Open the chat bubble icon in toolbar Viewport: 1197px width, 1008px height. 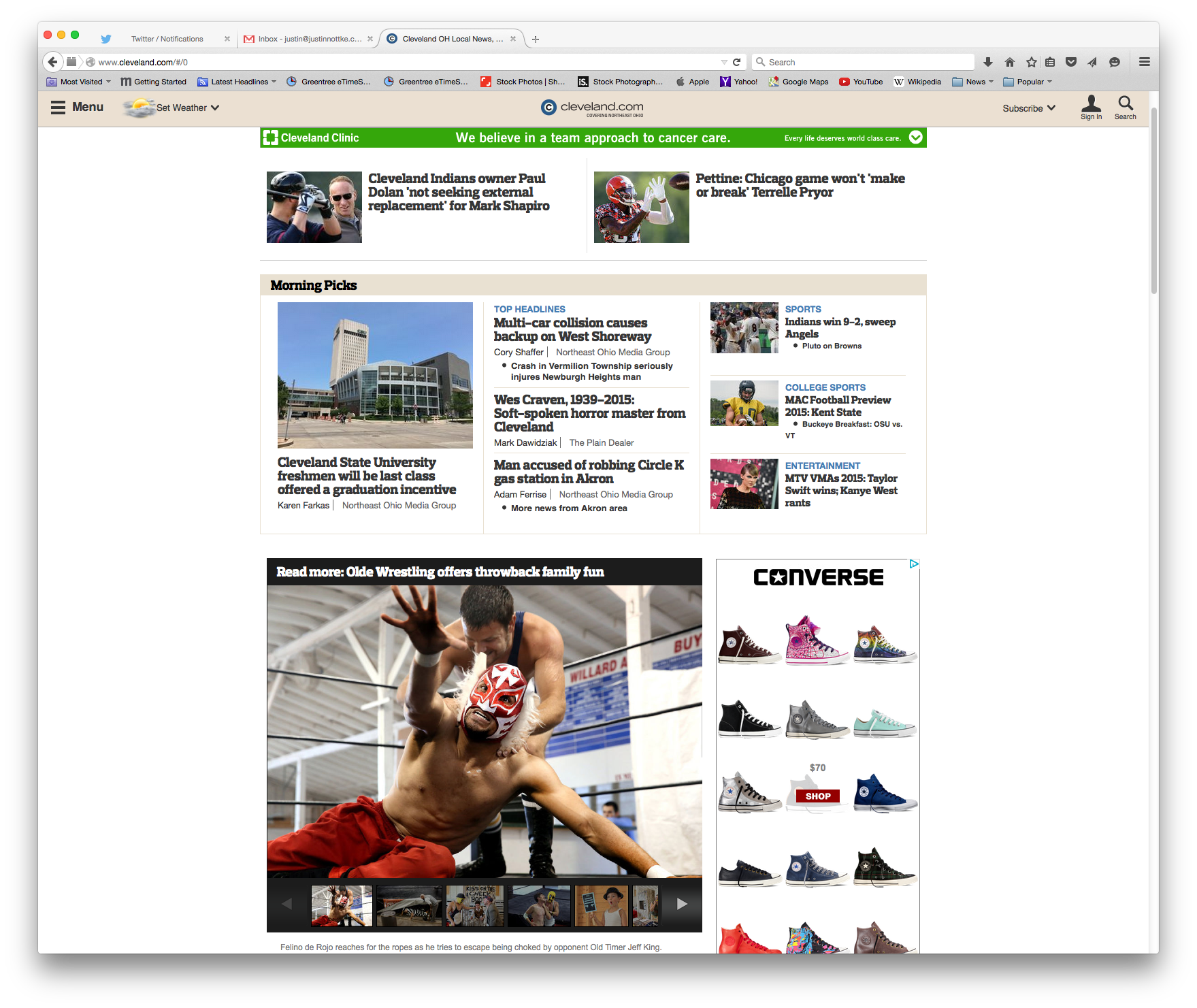(1115, 62)
